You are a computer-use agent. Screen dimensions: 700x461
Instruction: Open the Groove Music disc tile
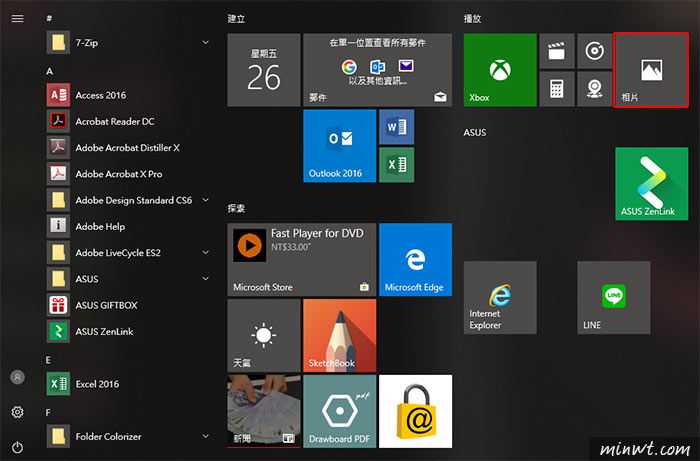pos(595,51)
